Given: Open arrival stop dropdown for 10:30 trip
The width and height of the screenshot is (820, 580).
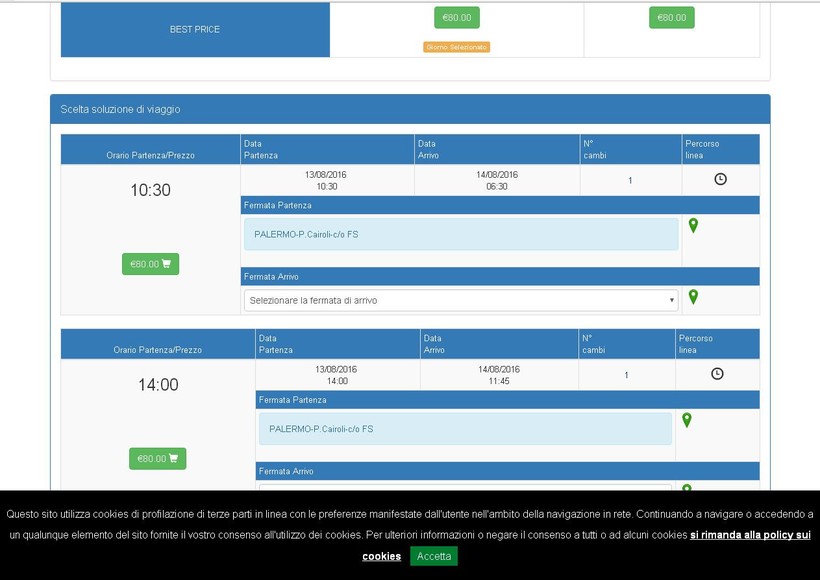Looking at the screenshot, I should 461,300.
